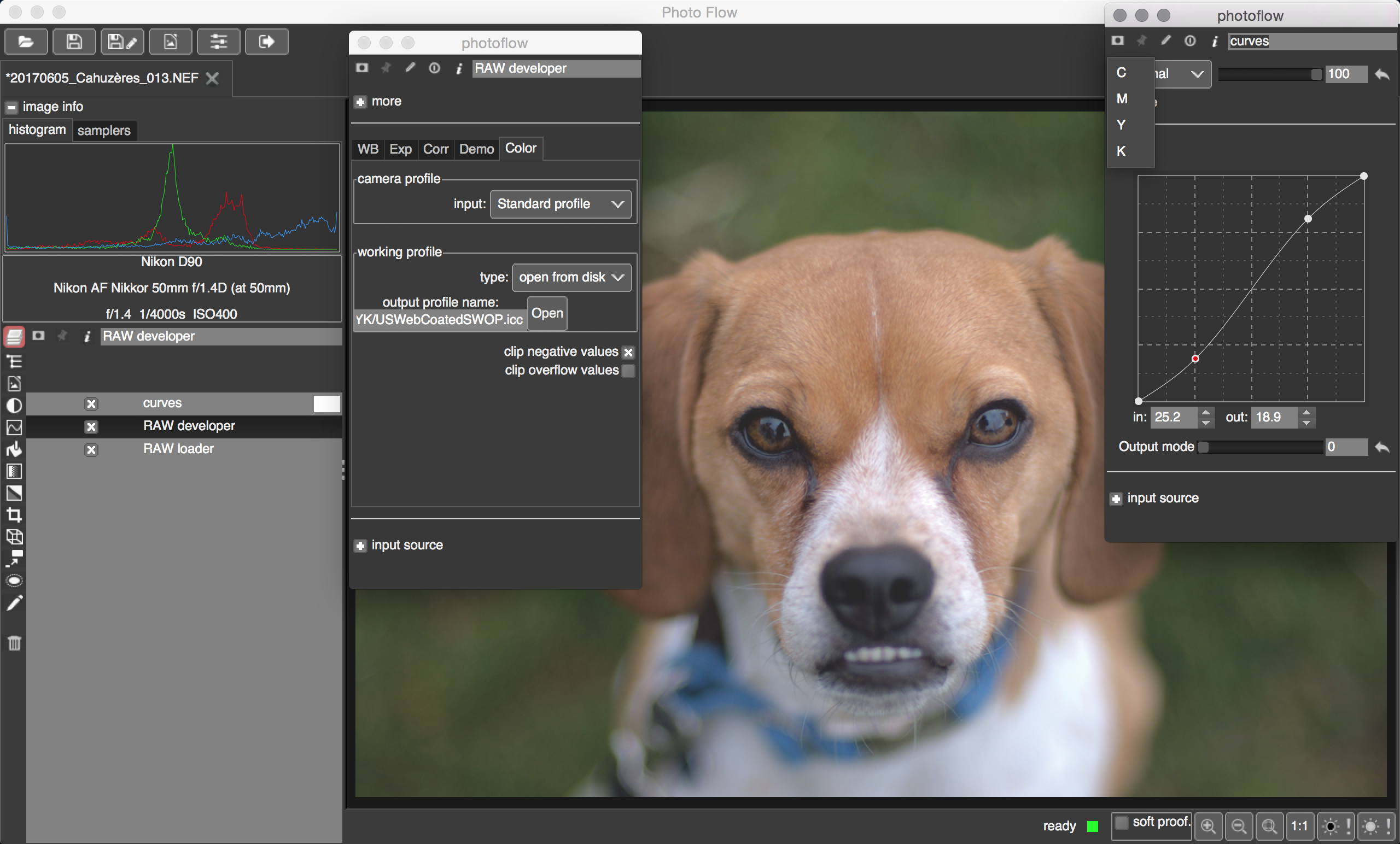This screenshot has width=1400, height=844.
Task: Toggle clip overflow values checkbox
Action: pos(628,371)
